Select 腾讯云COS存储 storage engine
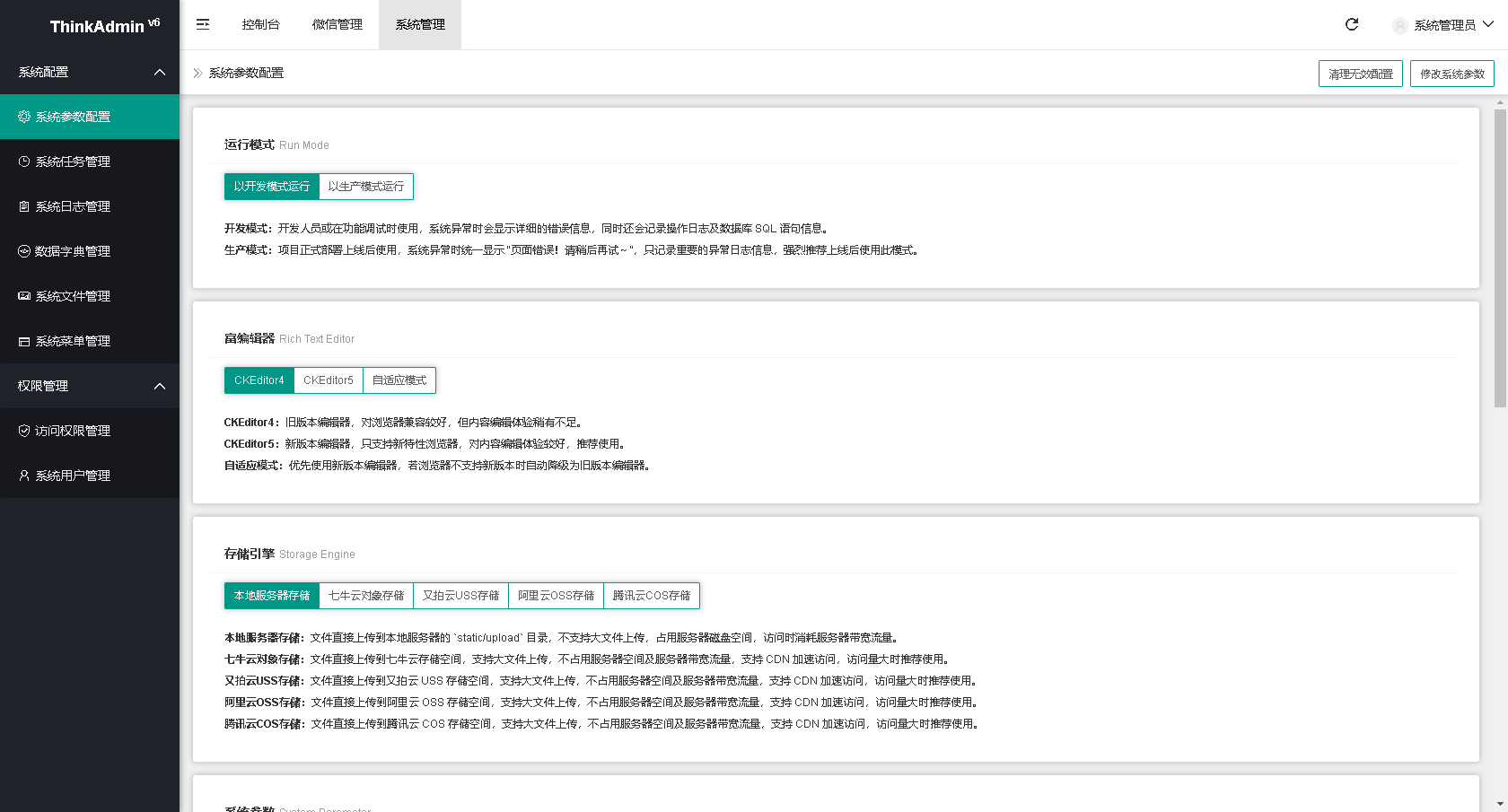Screen dimensions: 1508x812 tap(652, 596)
